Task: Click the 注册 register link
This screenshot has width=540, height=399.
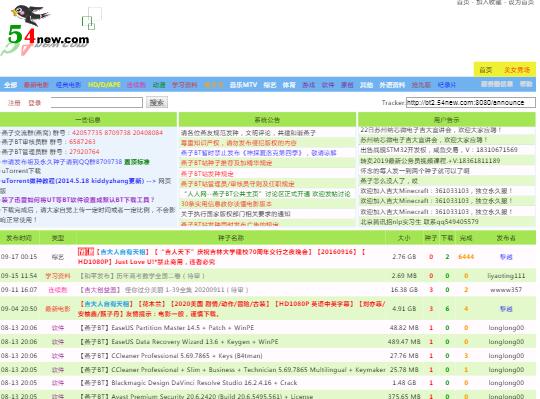Action: point(14,103)
